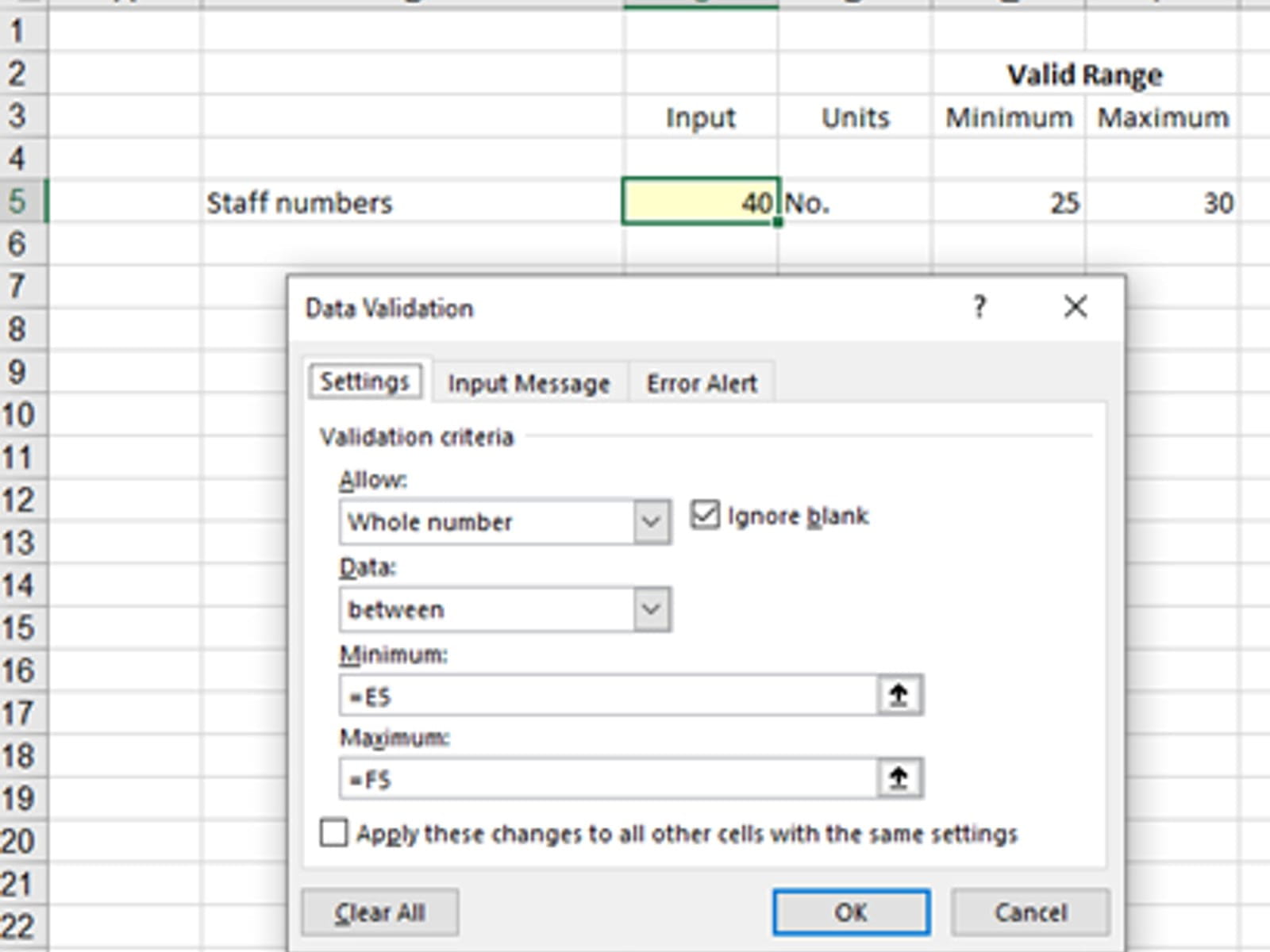Click the Maximum field range selector arrow
This screenshot has height=952, width=1270.
click(x=899, y=778)
